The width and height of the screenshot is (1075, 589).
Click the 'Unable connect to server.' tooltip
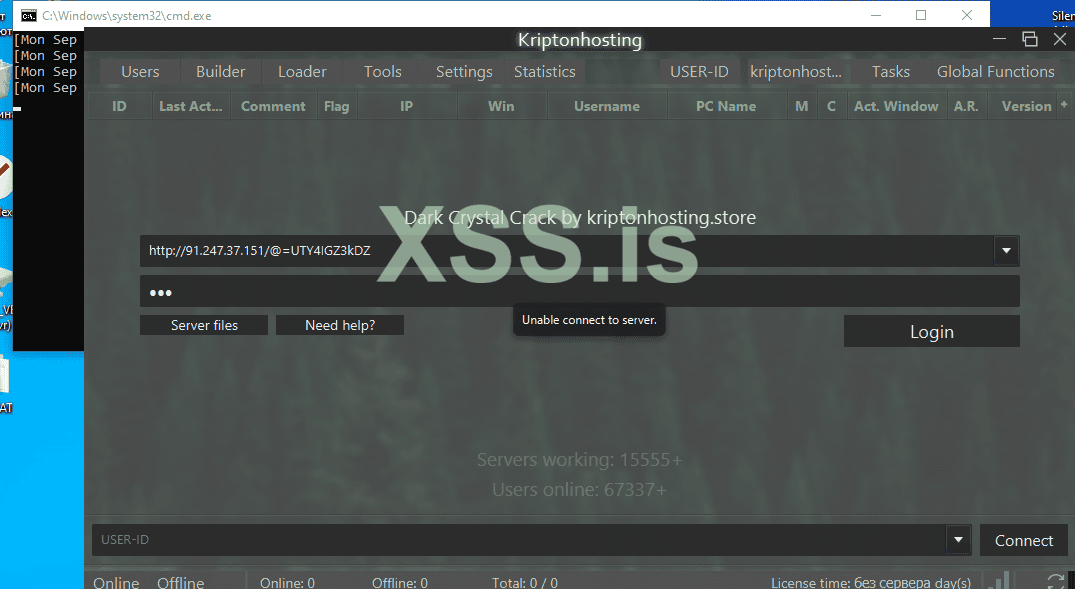click(x=589, y=320)
